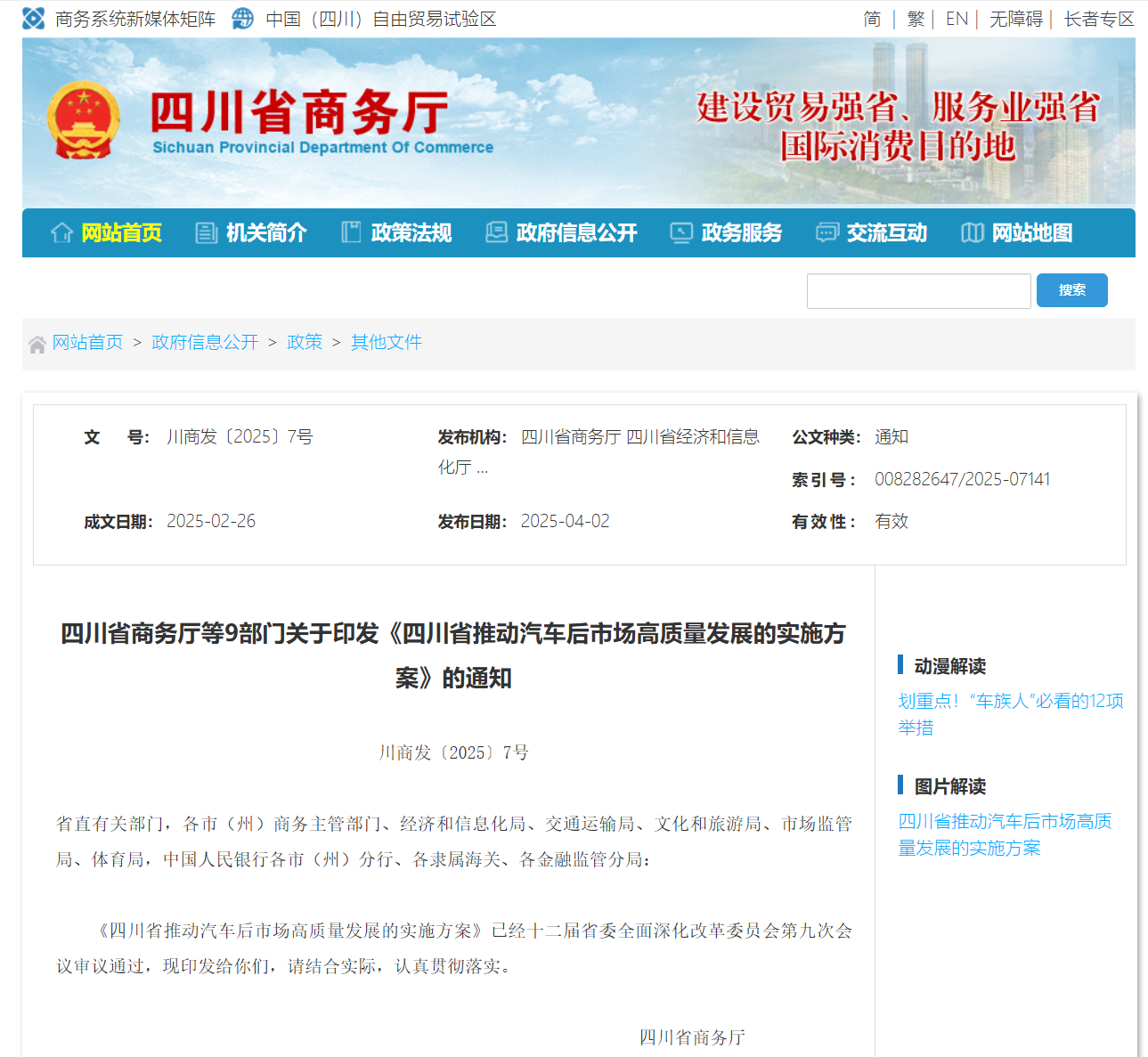Switch to traditional Chinese with 繁
Viewport: 1148px width, 1057px height.
coord(916,19)
